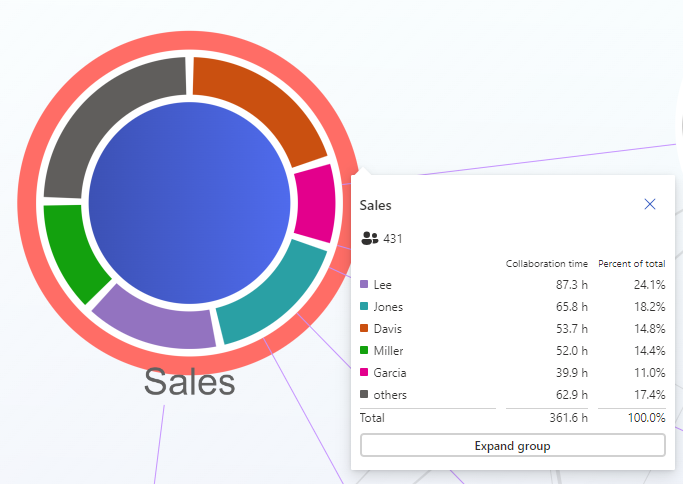Click the Percent of total column header

coord(631,264)
